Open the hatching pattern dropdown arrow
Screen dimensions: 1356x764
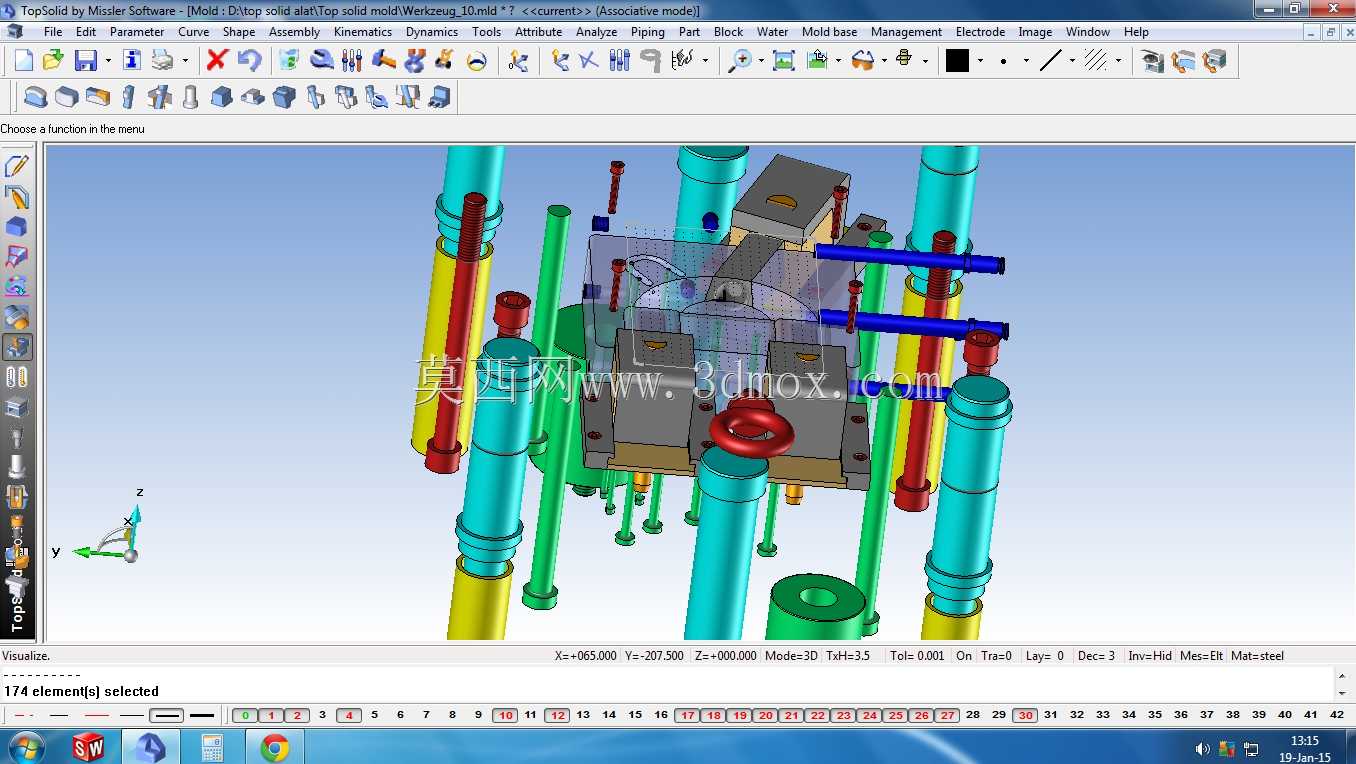[x=1118, y=61]
